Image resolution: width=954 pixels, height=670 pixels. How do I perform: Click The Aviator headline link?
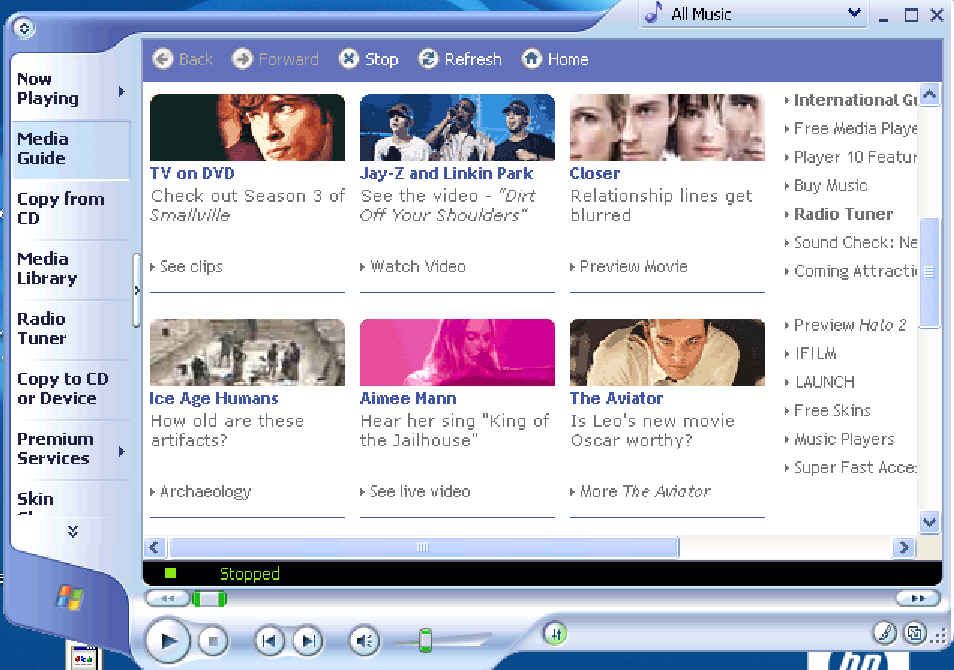(616, 399)
